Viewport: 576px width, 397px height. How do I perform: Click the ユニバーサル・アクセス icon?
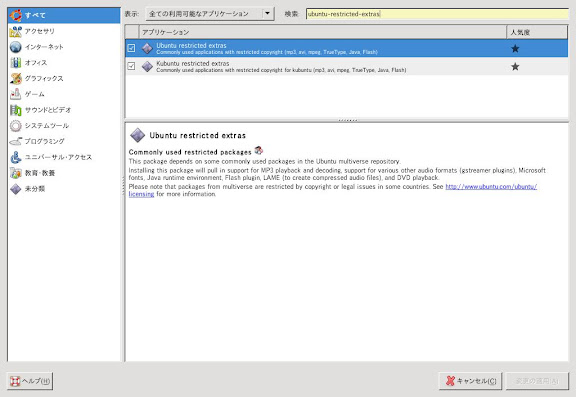point(16,157)
